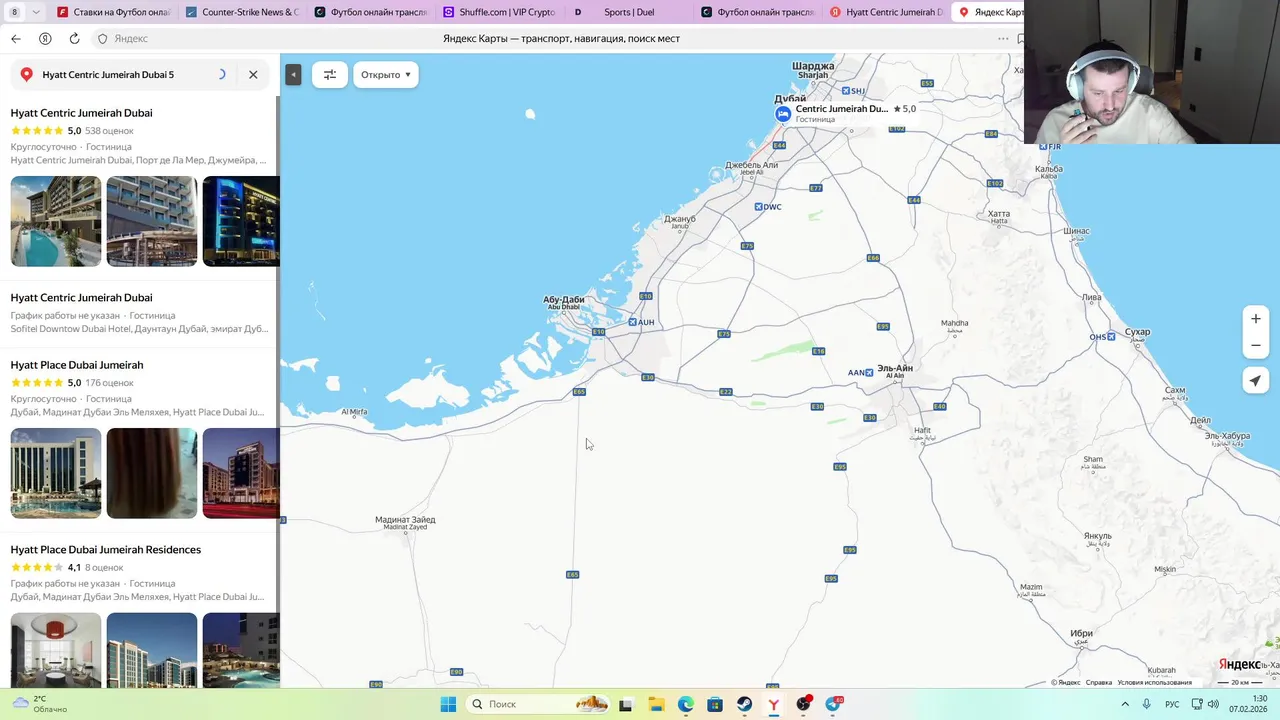The height and width of the screenshot is (720, 1280).
Task: Open the Windows Start menu
Action: [x=448, y=704]
